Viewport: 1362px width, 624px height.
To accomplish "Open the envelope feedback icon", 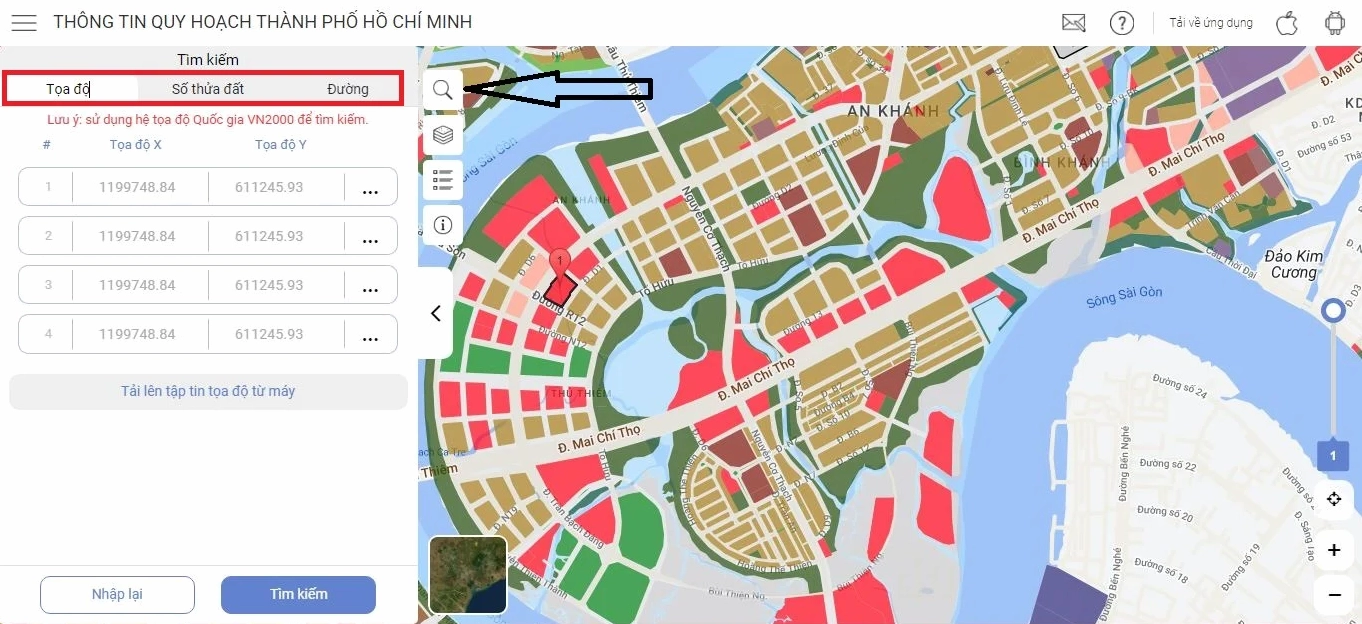I will [x=1073, y=21].
